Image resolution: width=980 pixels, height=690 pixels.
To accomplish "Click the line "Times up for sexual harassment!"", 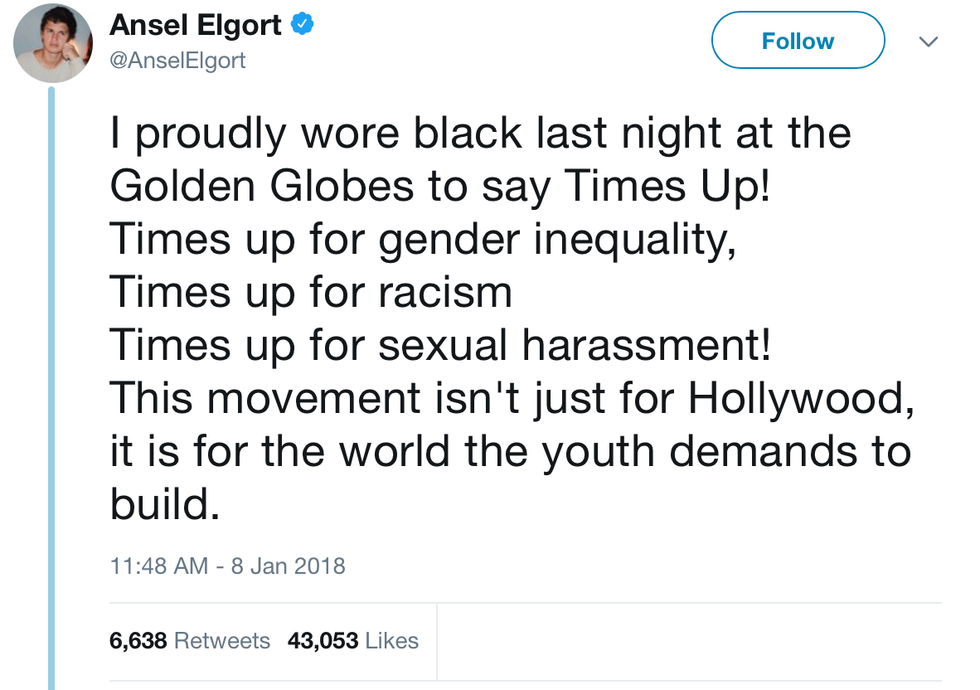I will (440, 345).
